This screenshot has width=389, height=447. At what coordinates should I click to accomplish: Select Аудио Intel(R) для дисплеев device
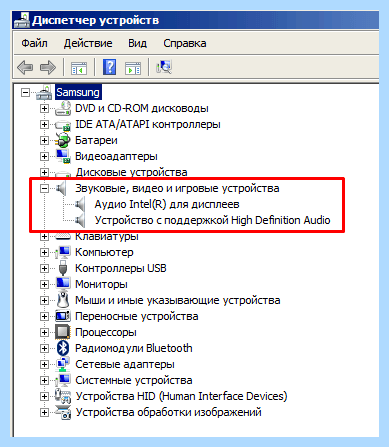167,204
